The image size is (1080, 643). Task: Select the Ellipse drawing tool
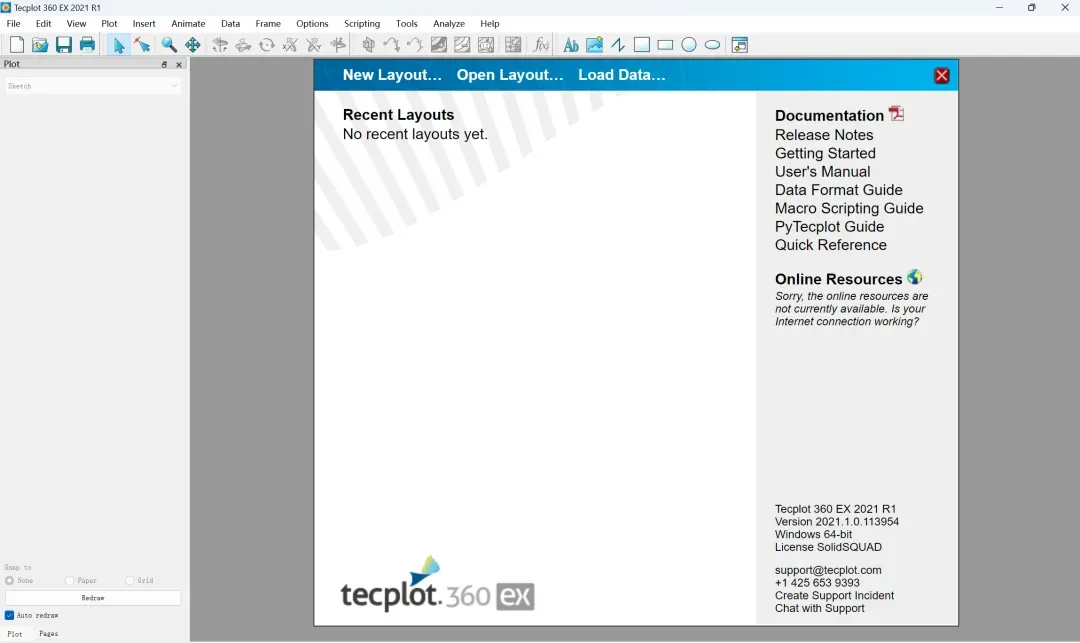pyautogui.click(x=712, y=45)
